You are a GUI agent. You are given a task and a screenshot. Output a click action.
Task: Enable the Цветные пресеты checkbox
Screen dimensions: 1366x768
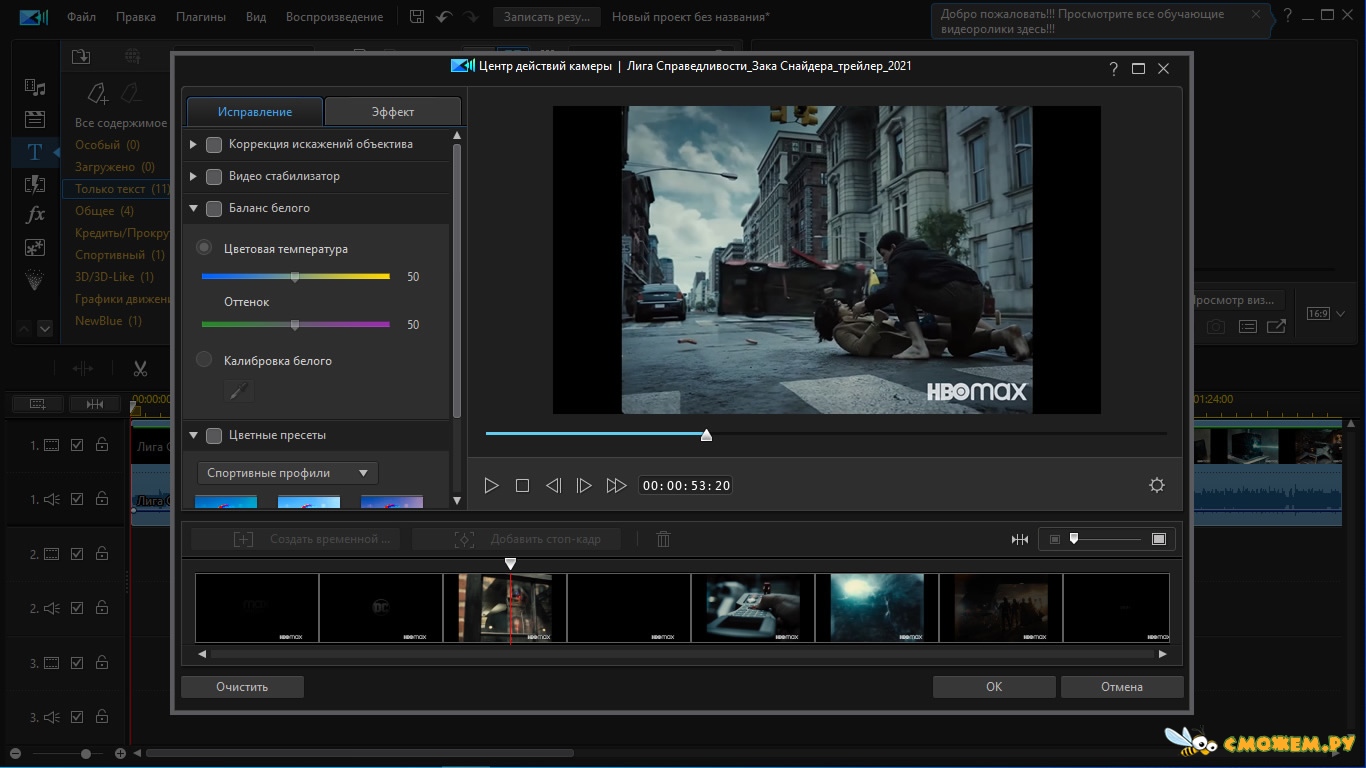214,436
